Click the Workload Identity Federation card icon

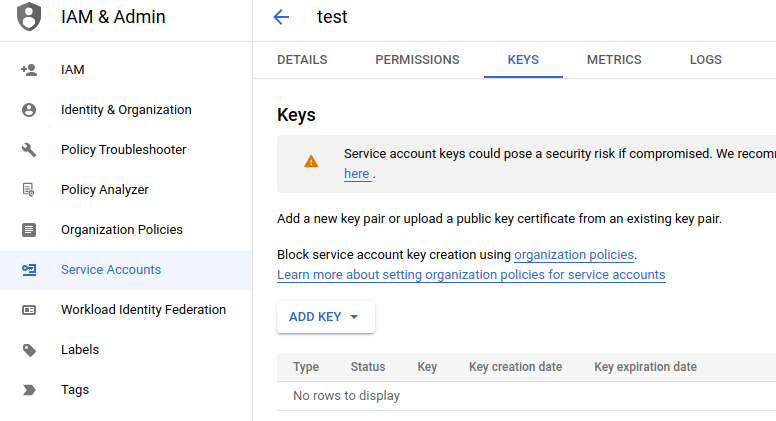[29, 310]
